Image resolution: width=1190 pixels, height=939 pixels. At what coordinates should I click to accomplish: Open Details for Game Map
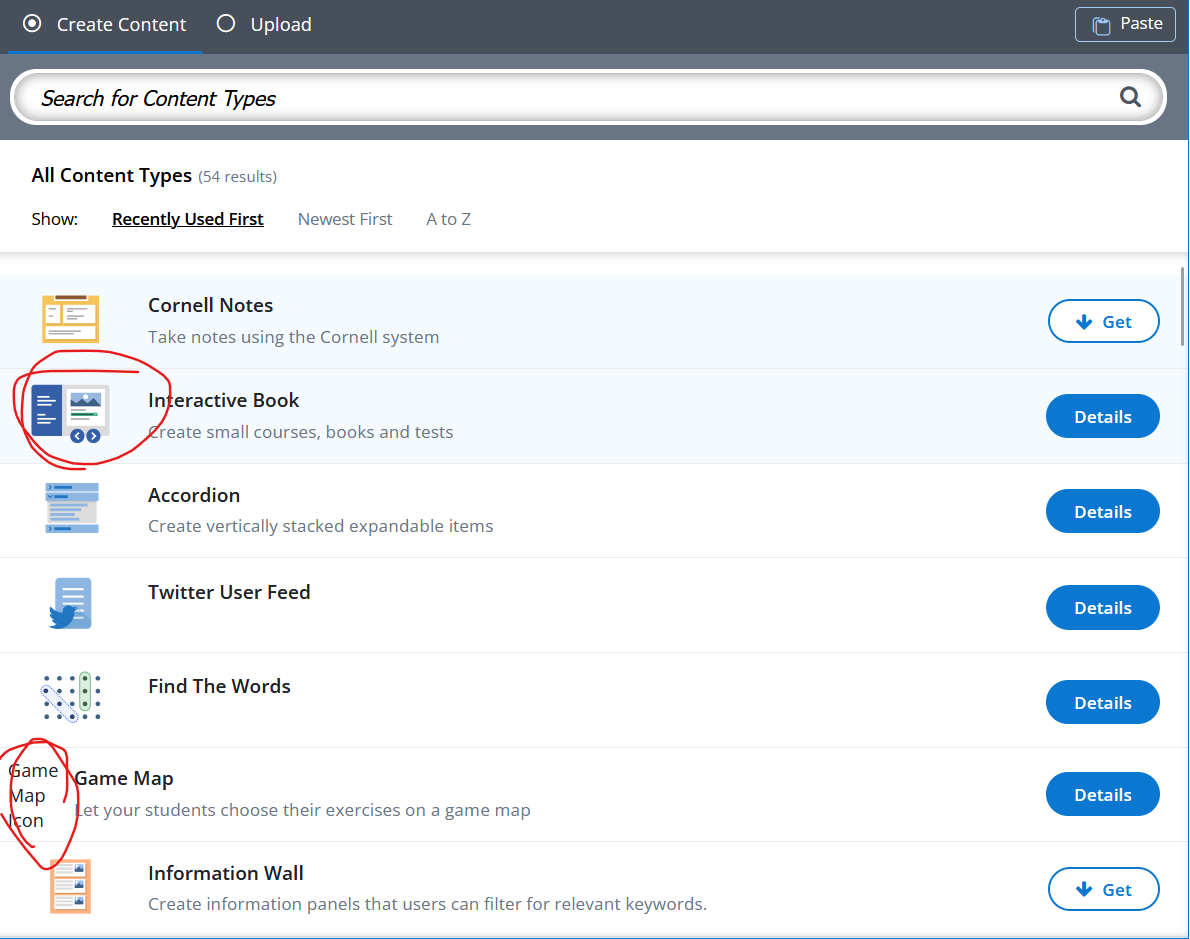[1102, 795]
